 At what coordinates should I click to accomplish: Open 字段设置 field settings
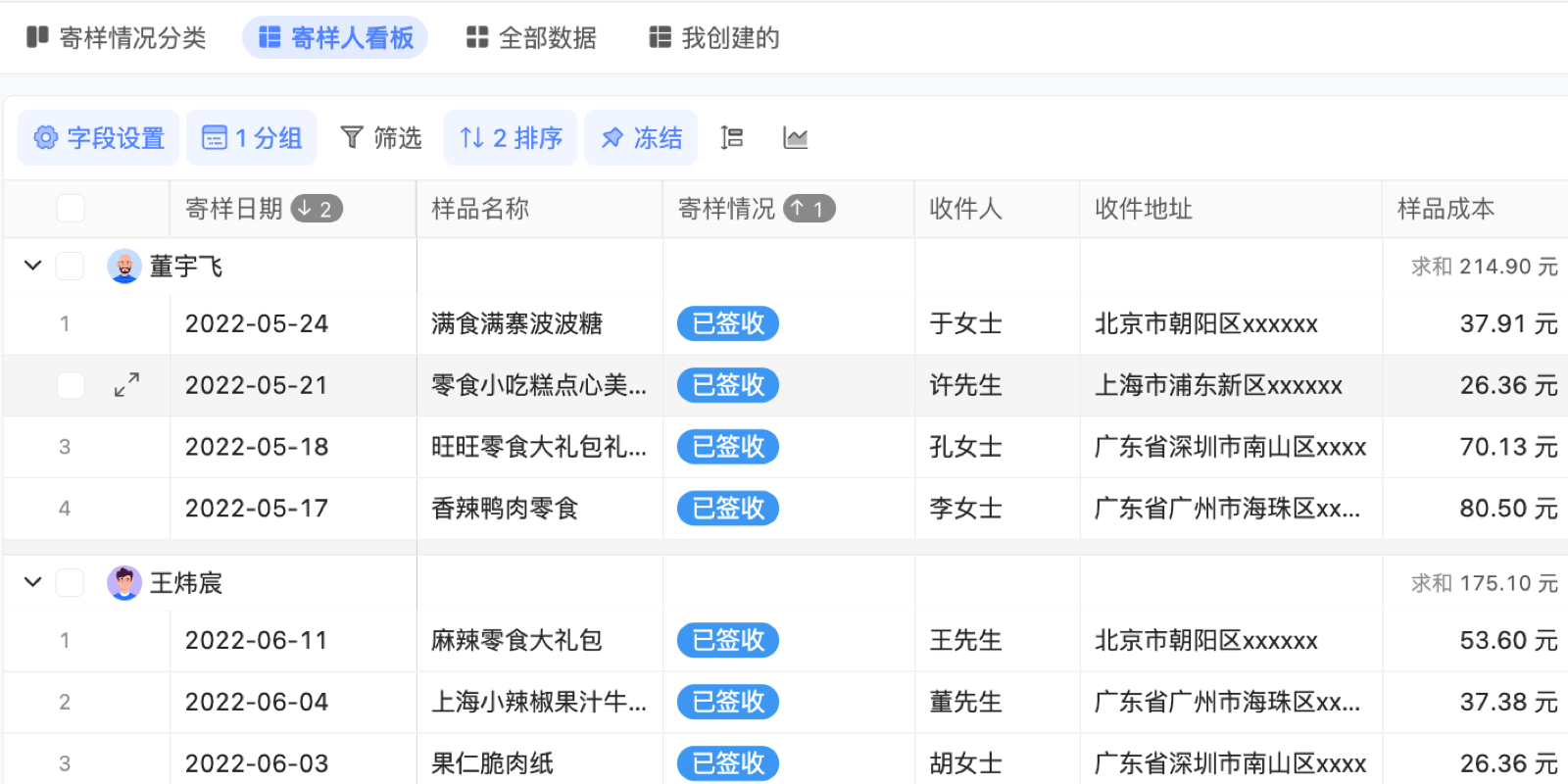point(99,138)
